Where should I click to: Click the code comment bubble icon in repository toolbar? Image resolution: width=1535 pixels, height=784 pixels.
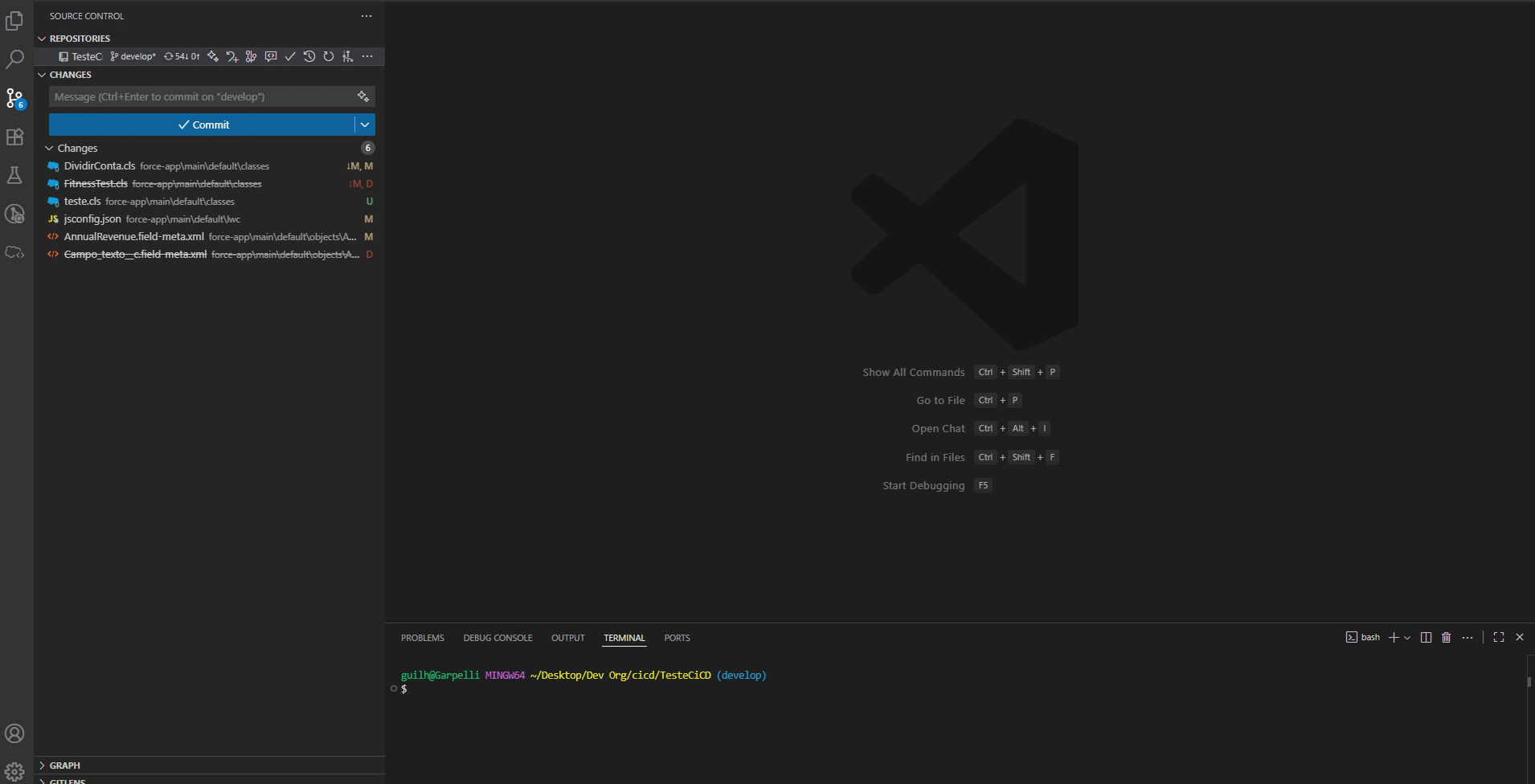click(x=271, y=56)
